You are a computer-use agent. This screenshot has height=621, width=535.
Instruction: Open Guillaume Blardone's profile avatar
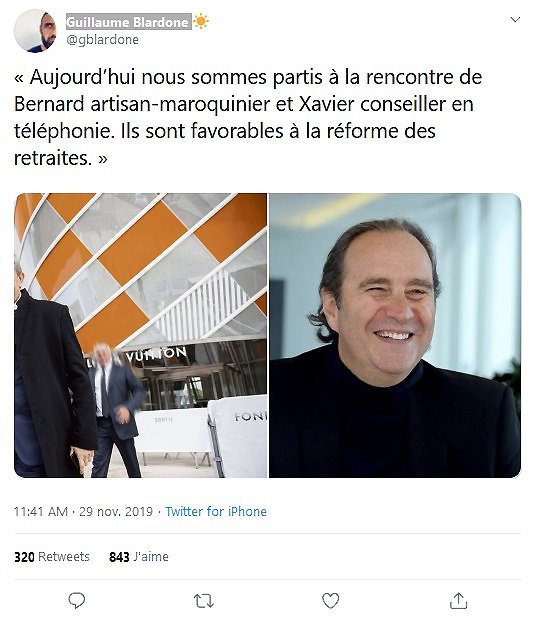tap(35, 31)
